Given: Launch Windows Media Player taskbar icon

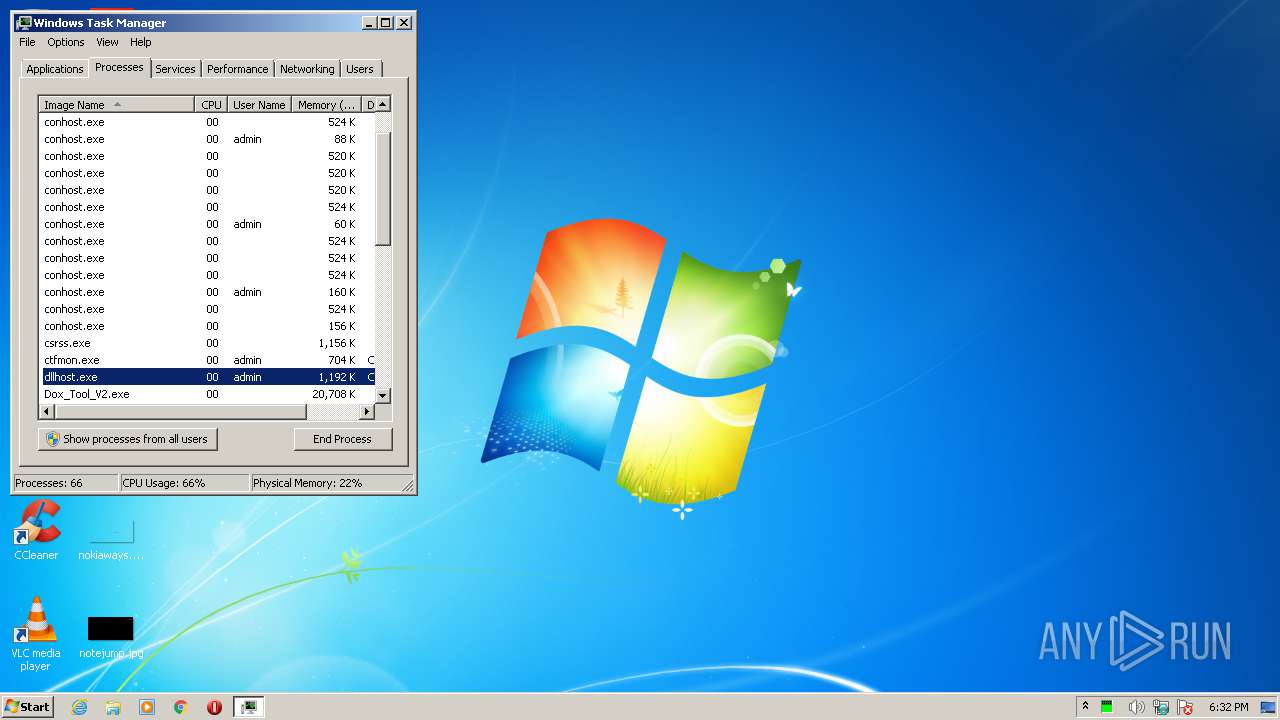Looking at the screenshot, I should click(147, 707).
